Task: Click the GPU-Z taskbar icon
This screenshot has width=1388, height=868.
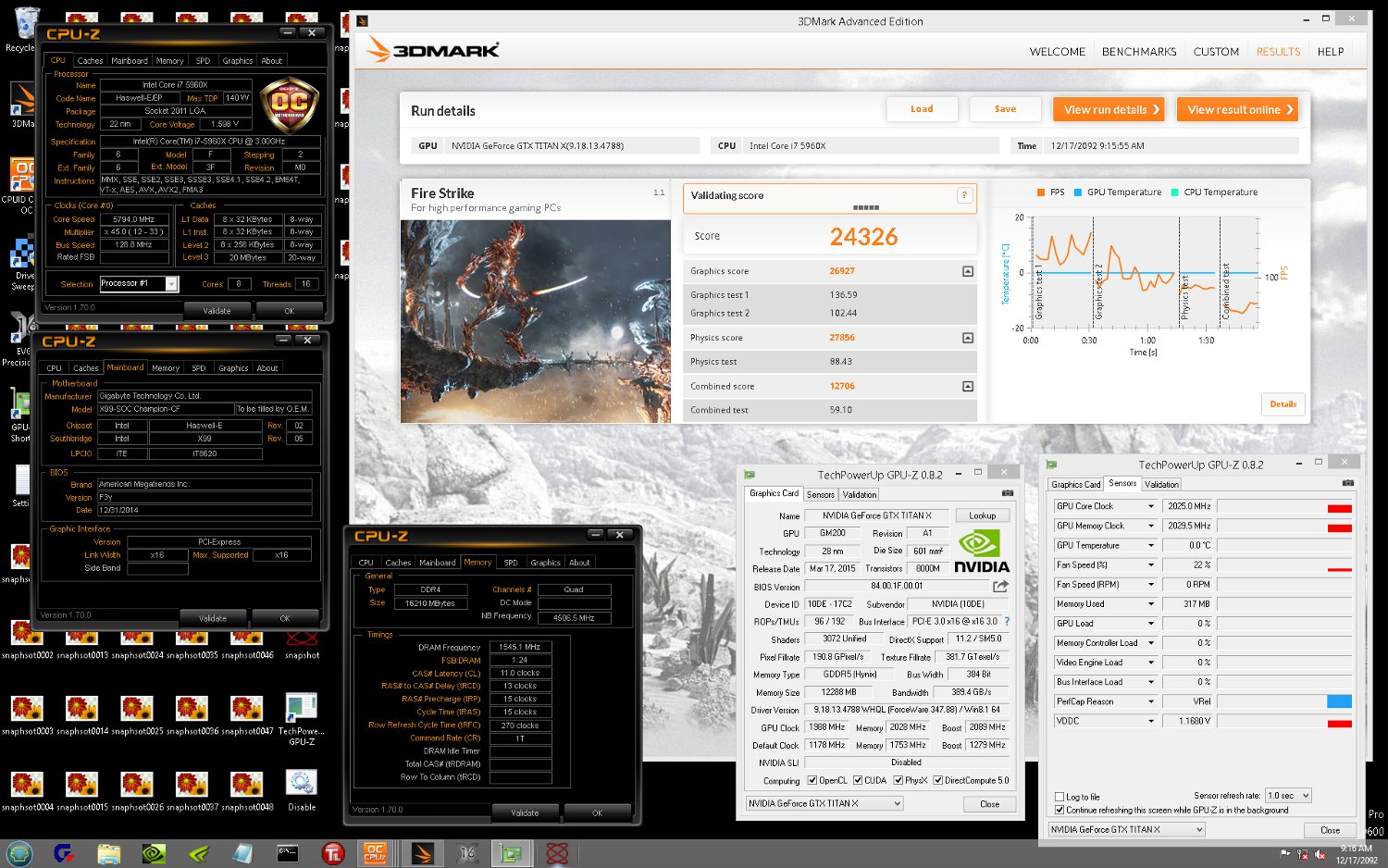Action: point(511,853)
